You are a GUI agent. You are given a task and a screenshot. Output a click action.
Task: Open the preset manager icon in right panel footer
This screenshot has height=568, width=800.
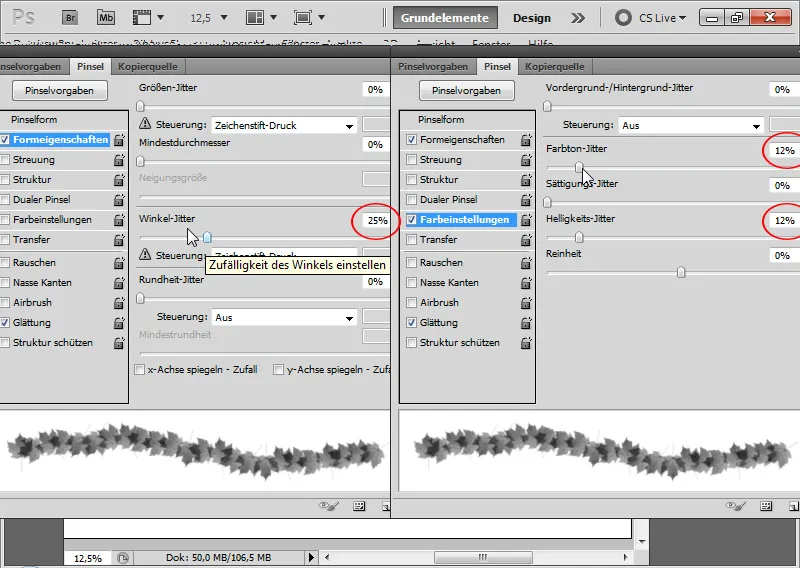pyautogui.click(x=766, y=506)
